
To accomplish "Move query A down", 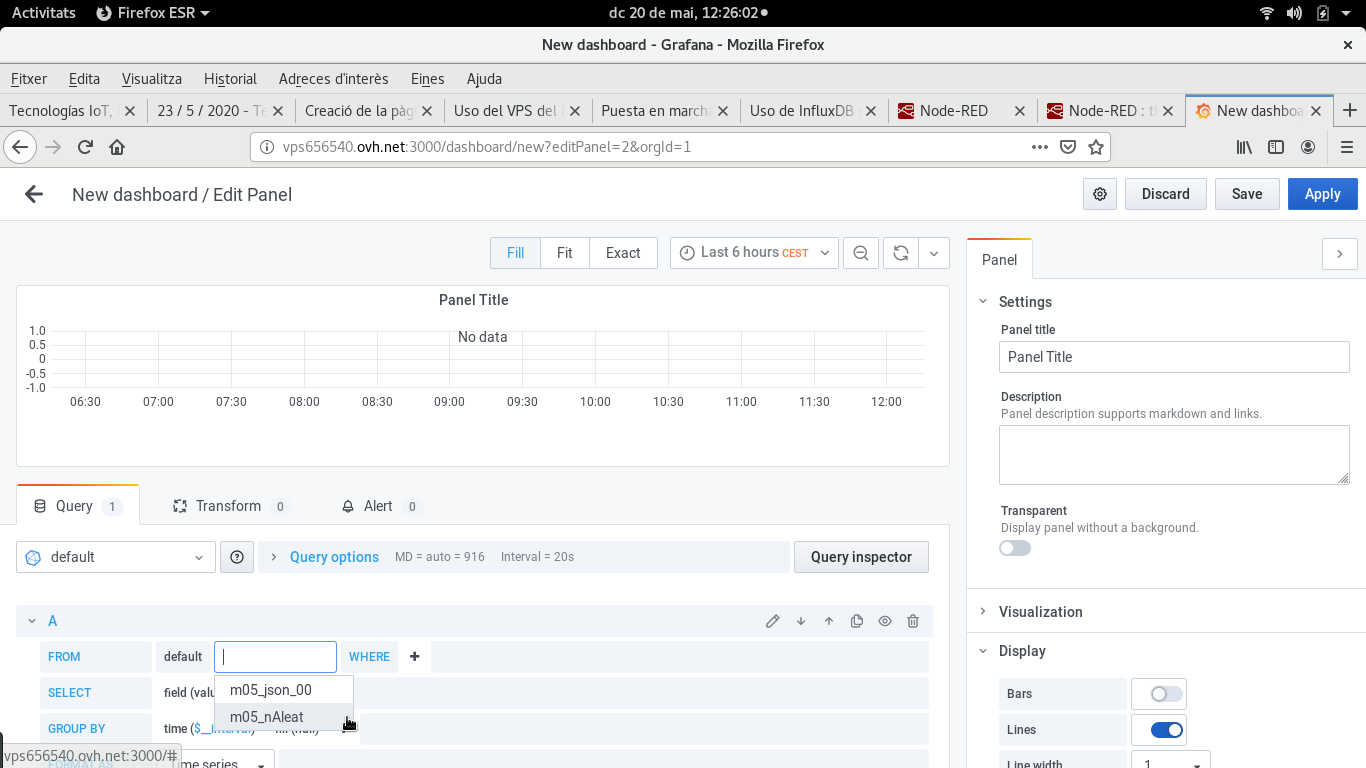I will 801,621.
